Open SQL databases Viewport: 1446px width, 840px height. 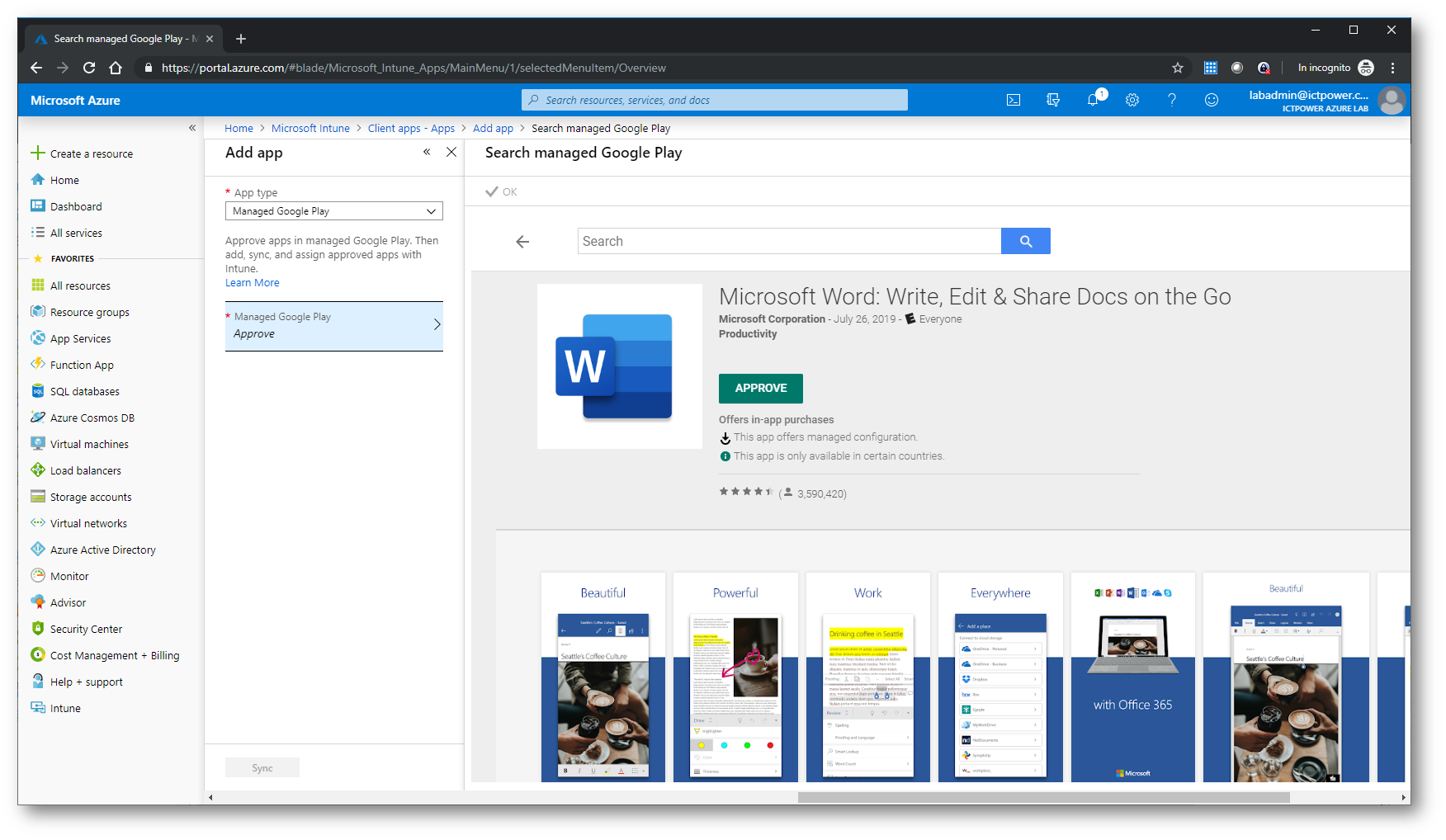click(x=75, y=391)
